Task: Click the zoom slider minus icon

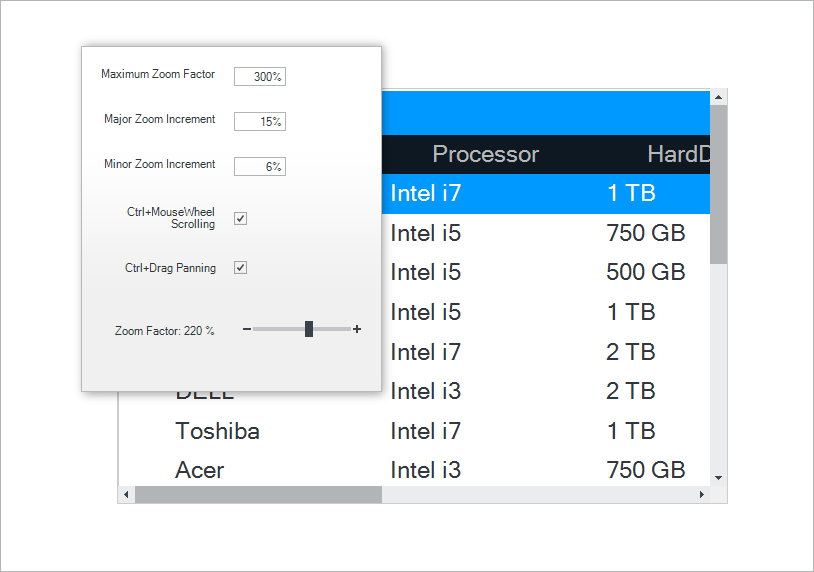Action: tap(247, 329)
